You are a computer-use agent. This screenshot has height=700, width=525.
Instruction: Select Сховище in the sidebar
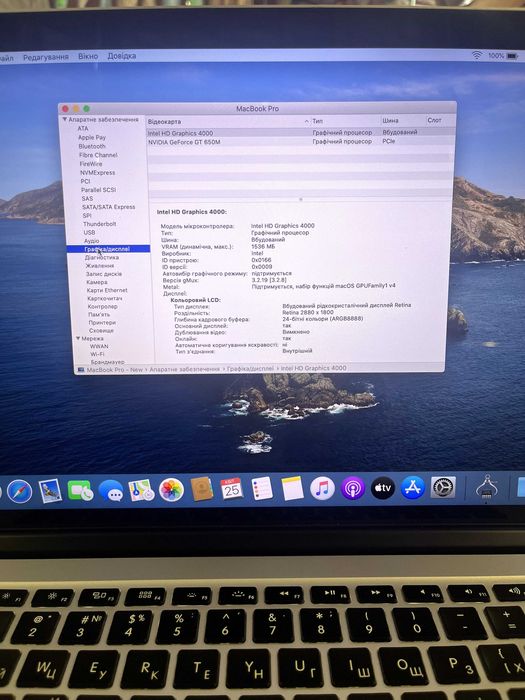tap(101, 330)
